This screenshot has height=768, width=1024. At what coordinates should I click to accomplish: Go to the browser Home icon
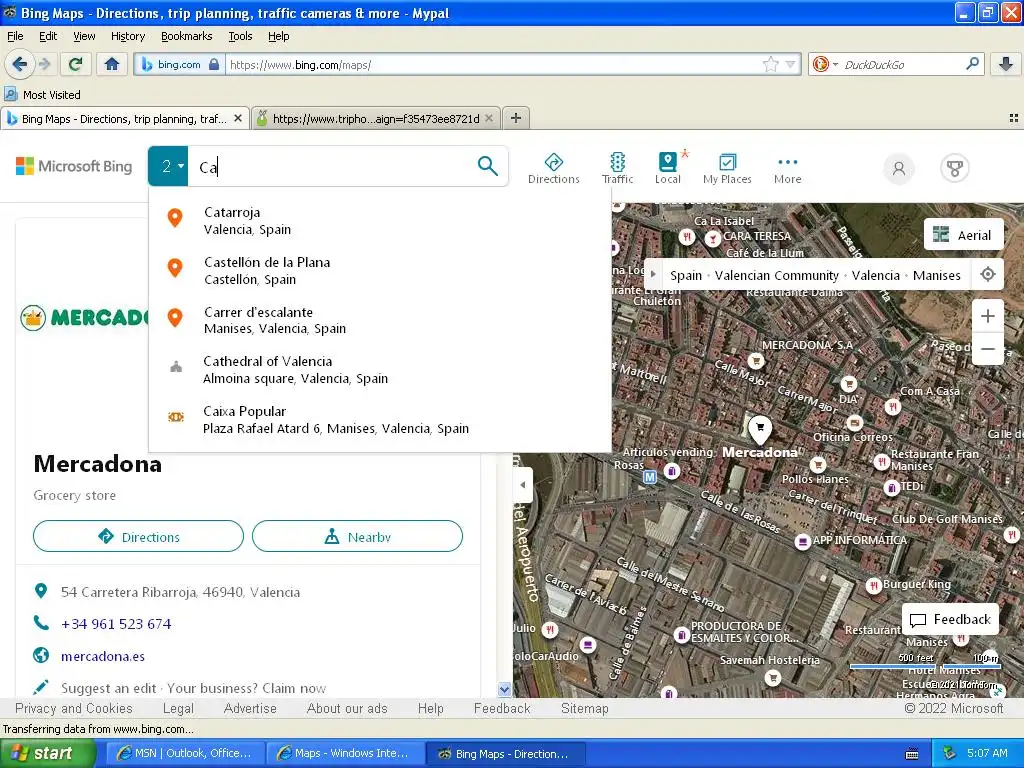[112, 64]
